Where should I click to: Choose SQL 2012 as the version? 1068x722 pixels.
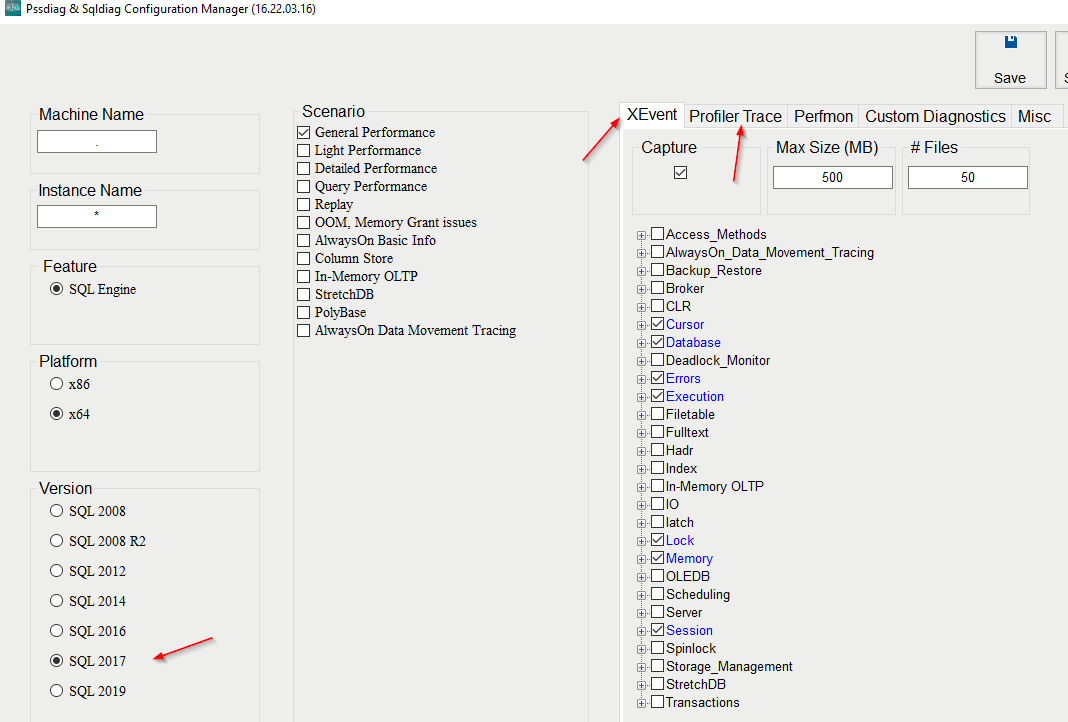click(56, 570)
